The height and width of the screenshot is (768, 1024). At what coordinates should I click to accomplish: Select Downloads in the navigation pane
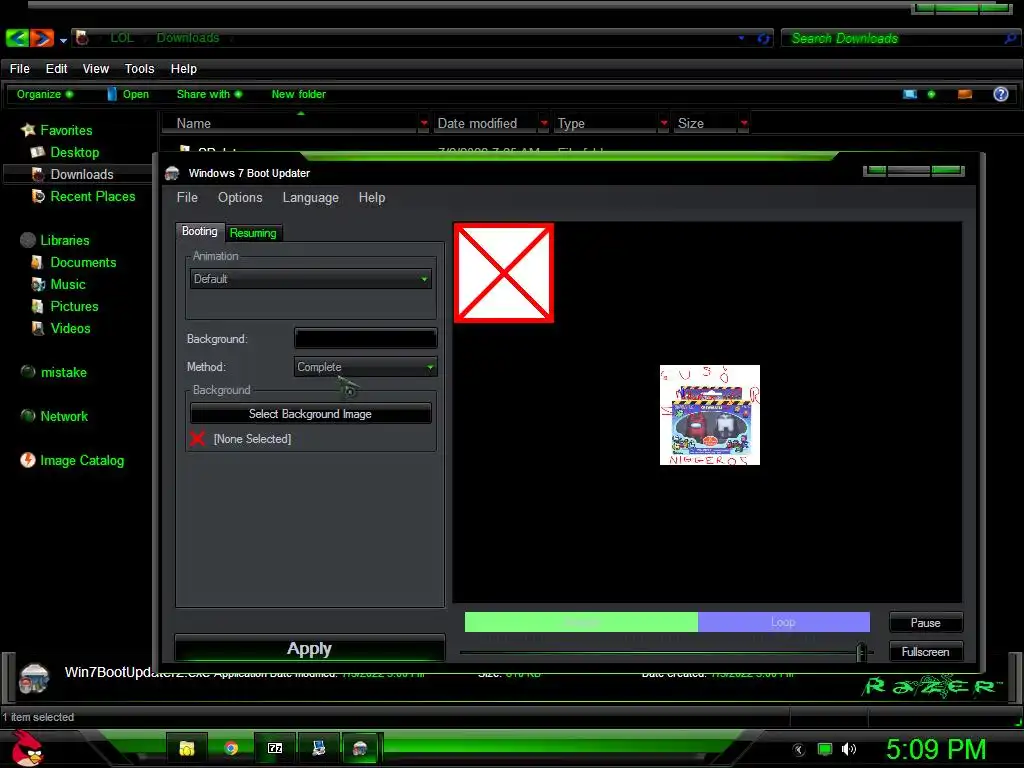[x=82, y=174]
